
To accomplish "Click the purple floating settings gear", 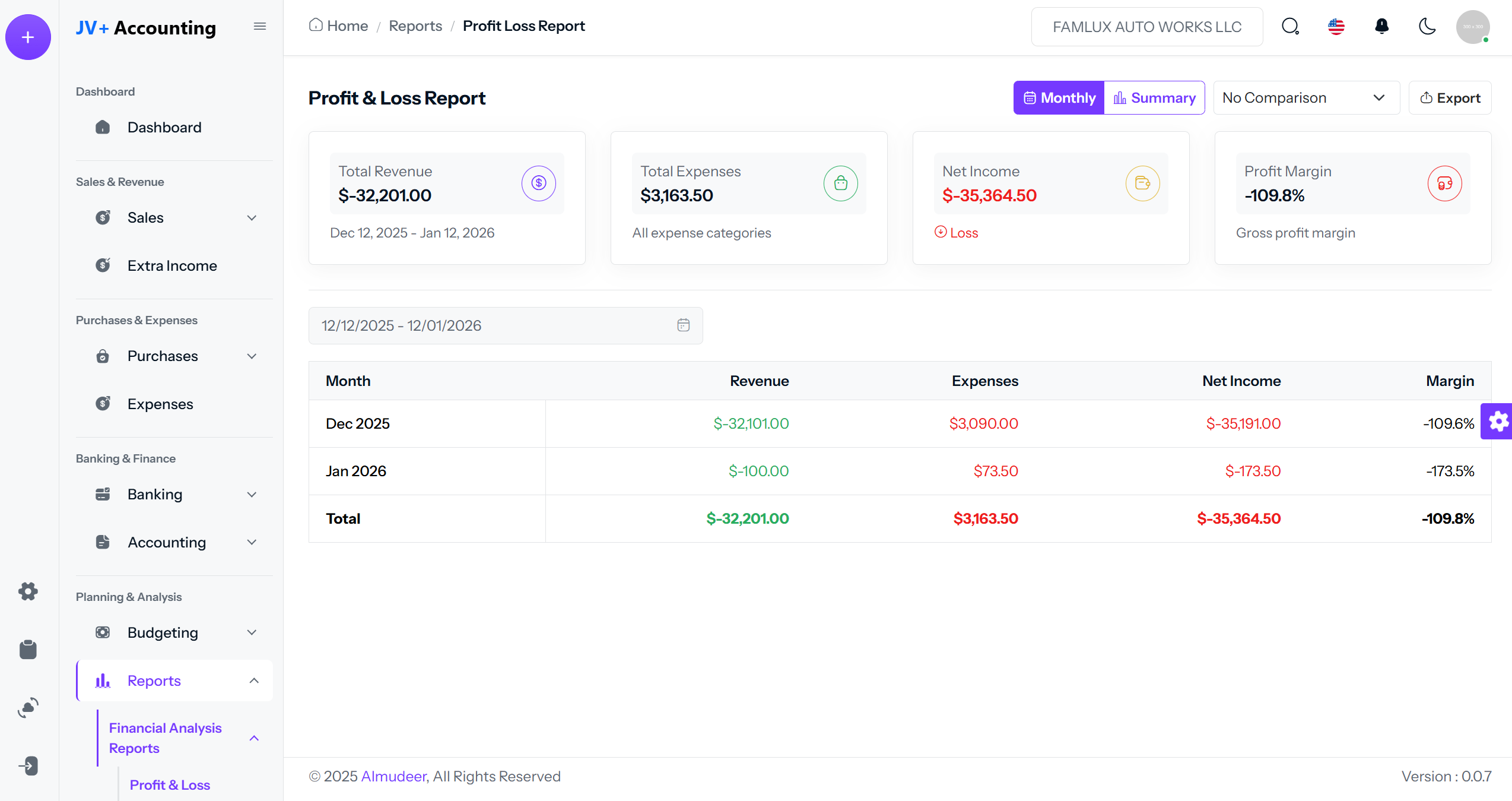I will pos(1498,422).
